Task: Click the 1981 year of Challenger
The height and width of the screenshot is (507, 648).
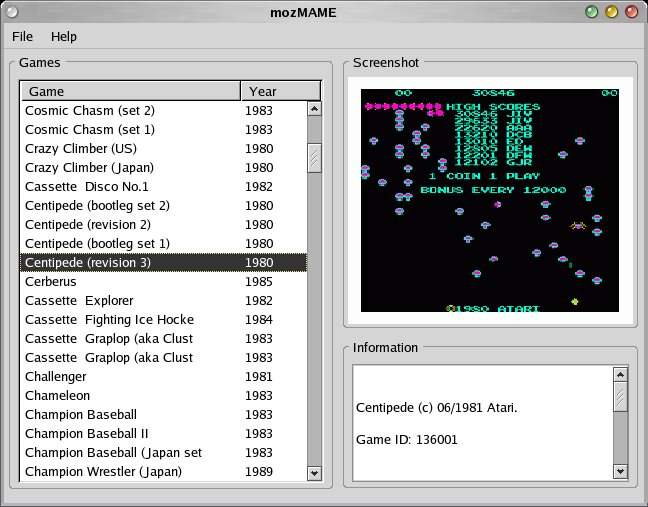Action: [x=259, y=377]
